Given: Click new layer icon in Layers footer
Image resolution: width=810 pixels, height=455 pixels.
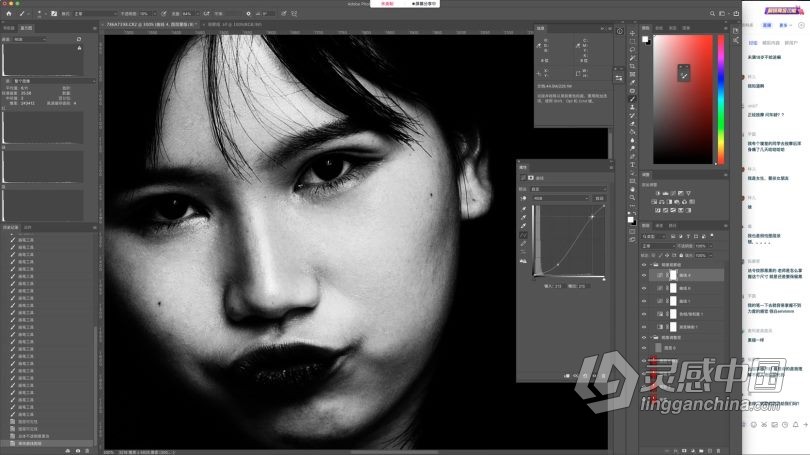Looking at the screenshot, I should click(710, 451).
